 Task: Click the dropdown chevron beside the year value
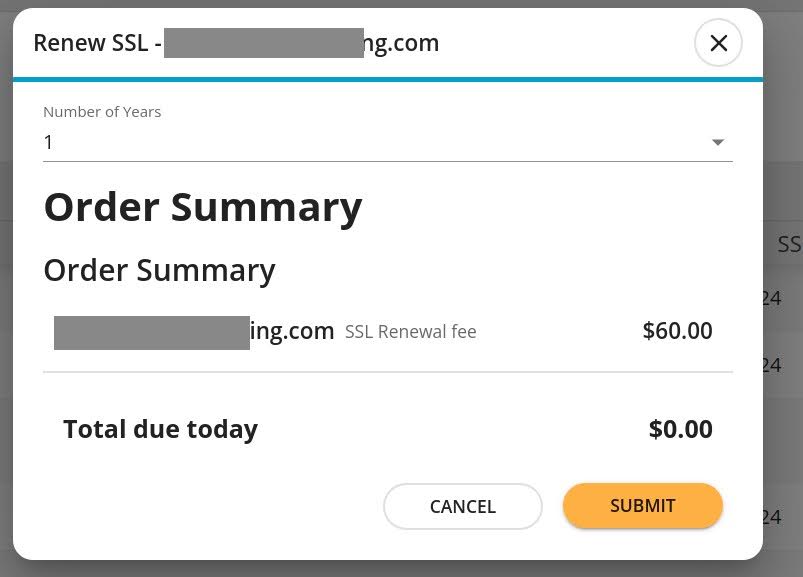[x=717, y=142]
